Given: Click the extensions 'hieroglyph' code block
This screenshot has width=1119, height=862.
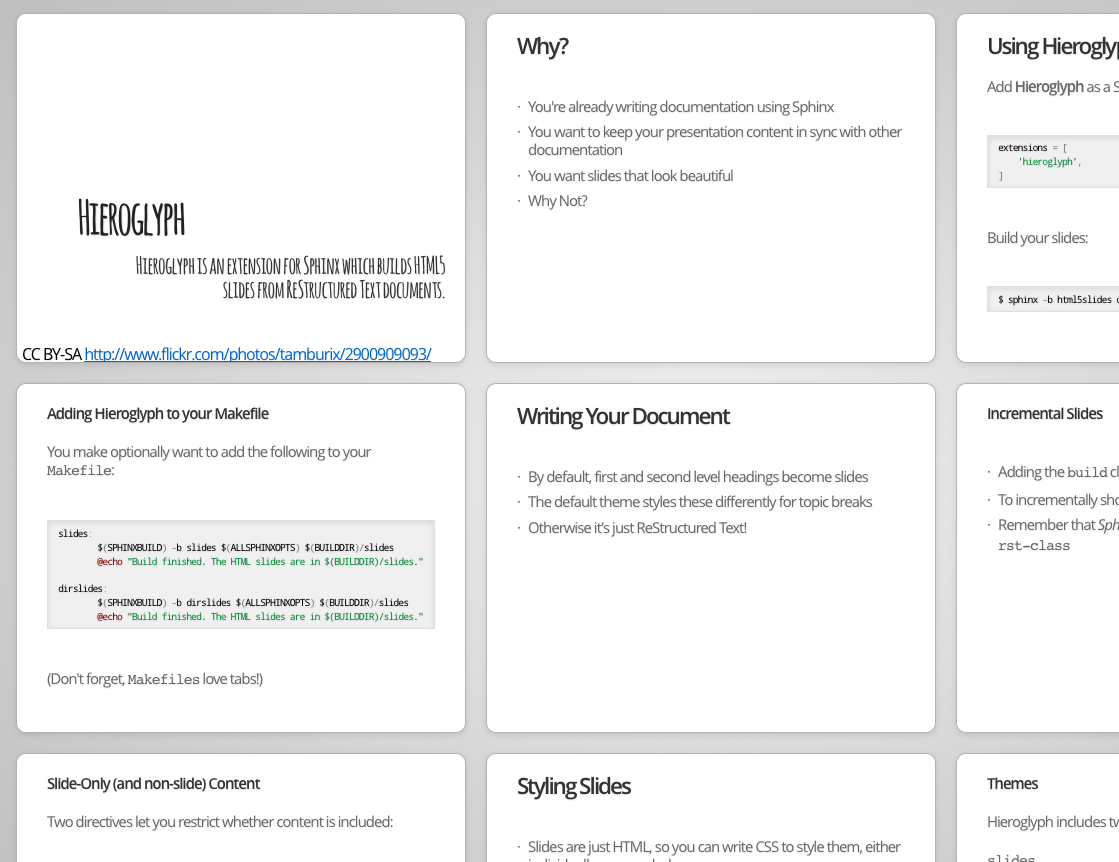Looking at the screenshot, I should click(1052, 161).
